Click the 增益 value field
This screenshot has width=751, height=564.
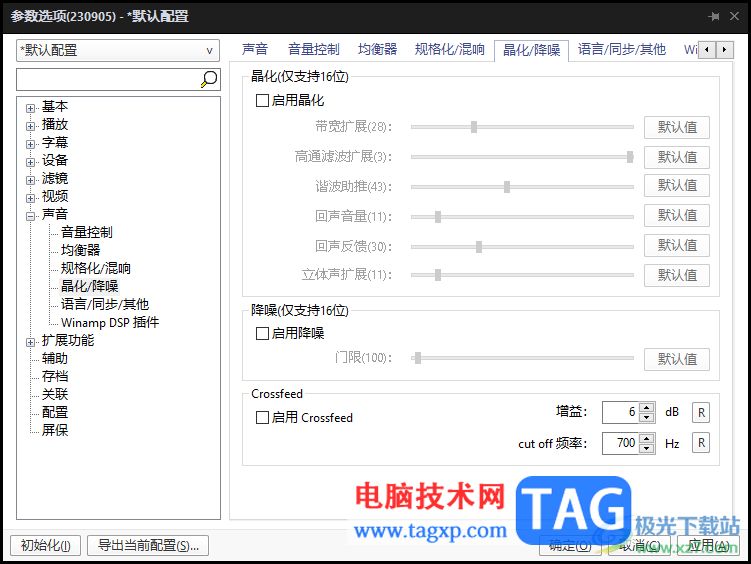click(x=621, y=413)
